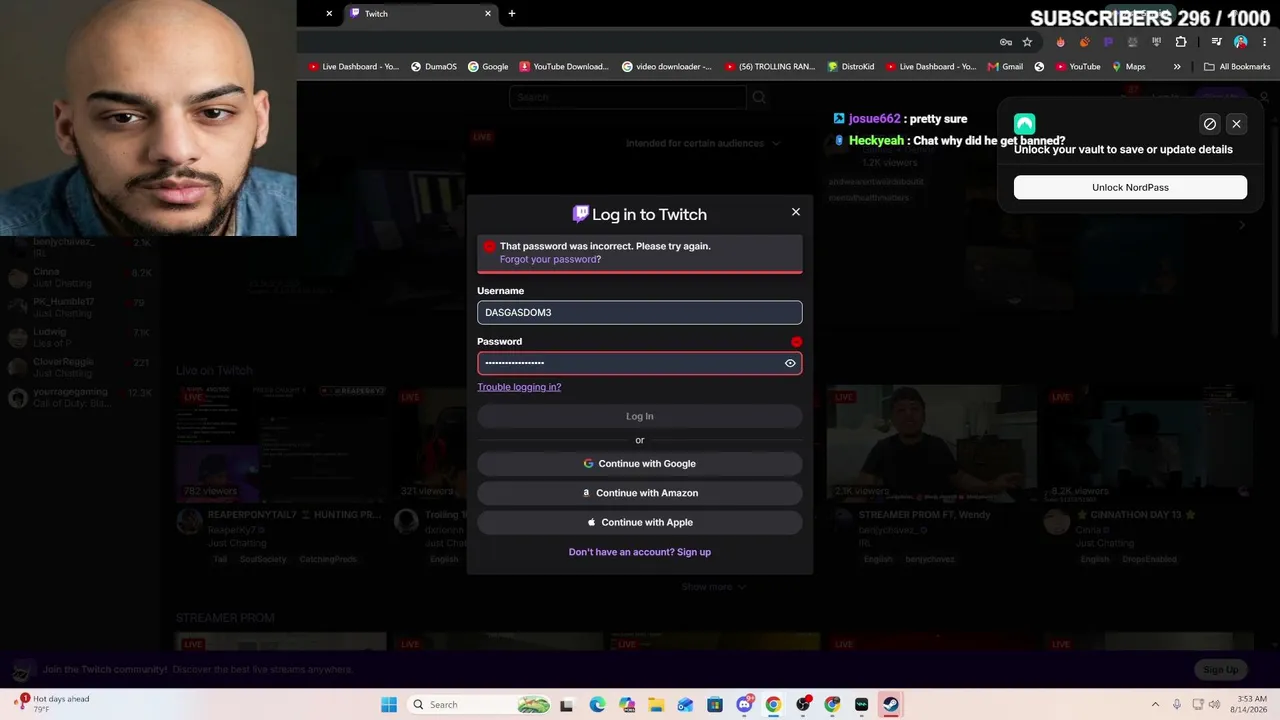Open the TROLLING RAN bookmark
Viewport: 1280px width, 720px height.
770,67
